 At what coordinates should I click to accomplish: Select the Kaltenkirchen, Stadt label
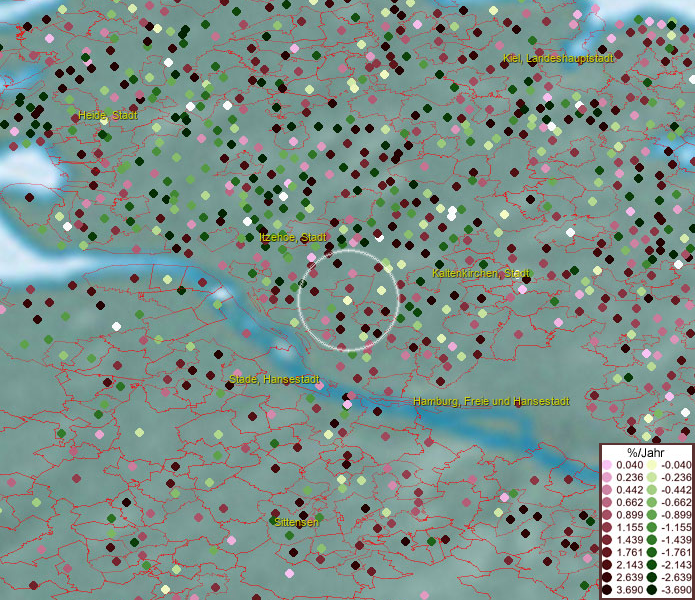[x=481, y=273]
